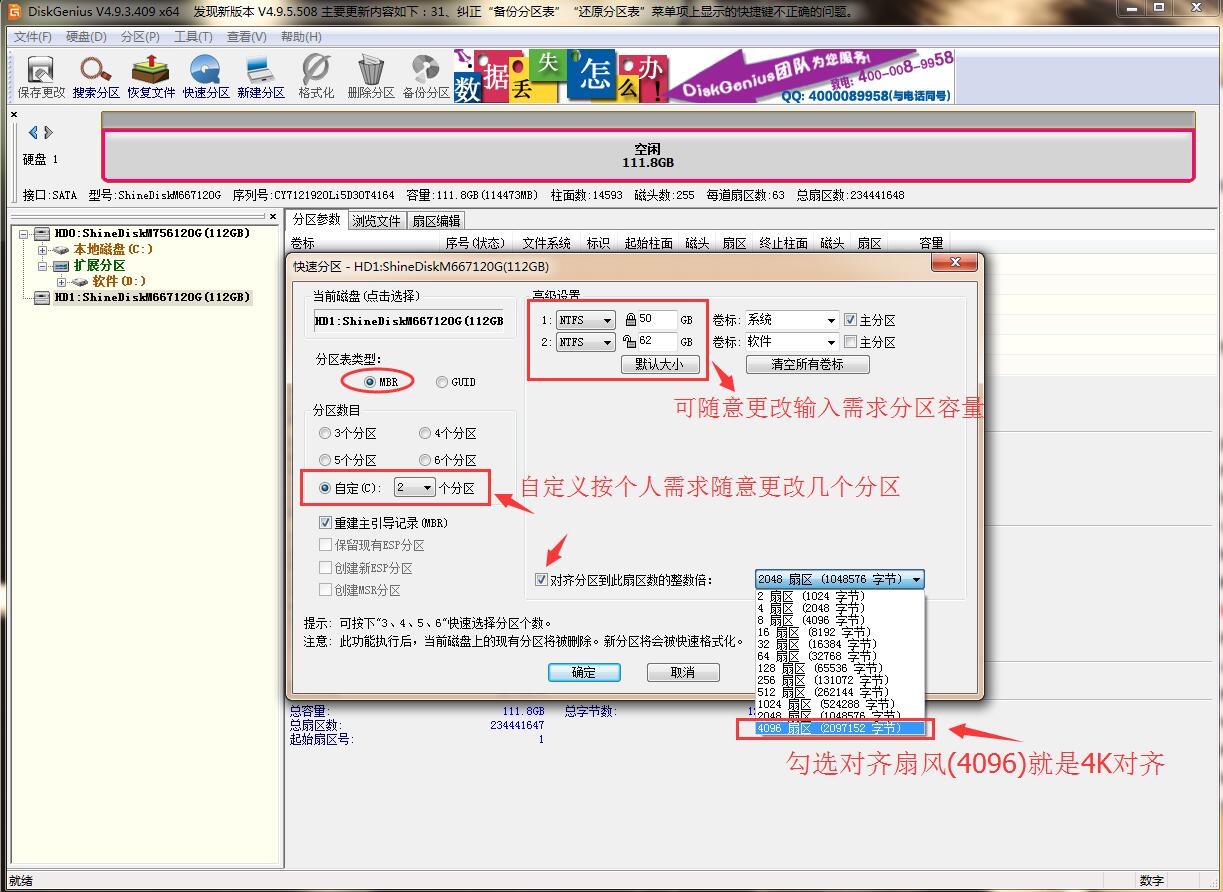Click the current disk HD1:ShineDiskM667120G selector
1223x892 pixels.
click(x=409, y=321)
